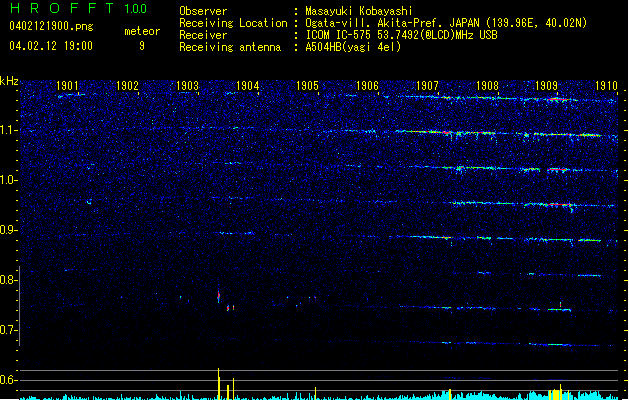This screenshot has width=629, height=400.
Task: Click the 1910 time axis marker
Action: tap(606, 85)
